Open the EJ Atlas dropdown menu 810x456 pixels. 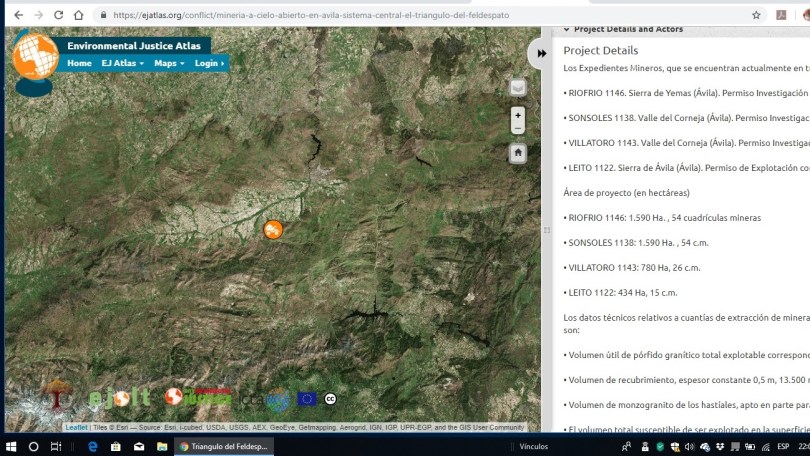(x=122, y=63)
